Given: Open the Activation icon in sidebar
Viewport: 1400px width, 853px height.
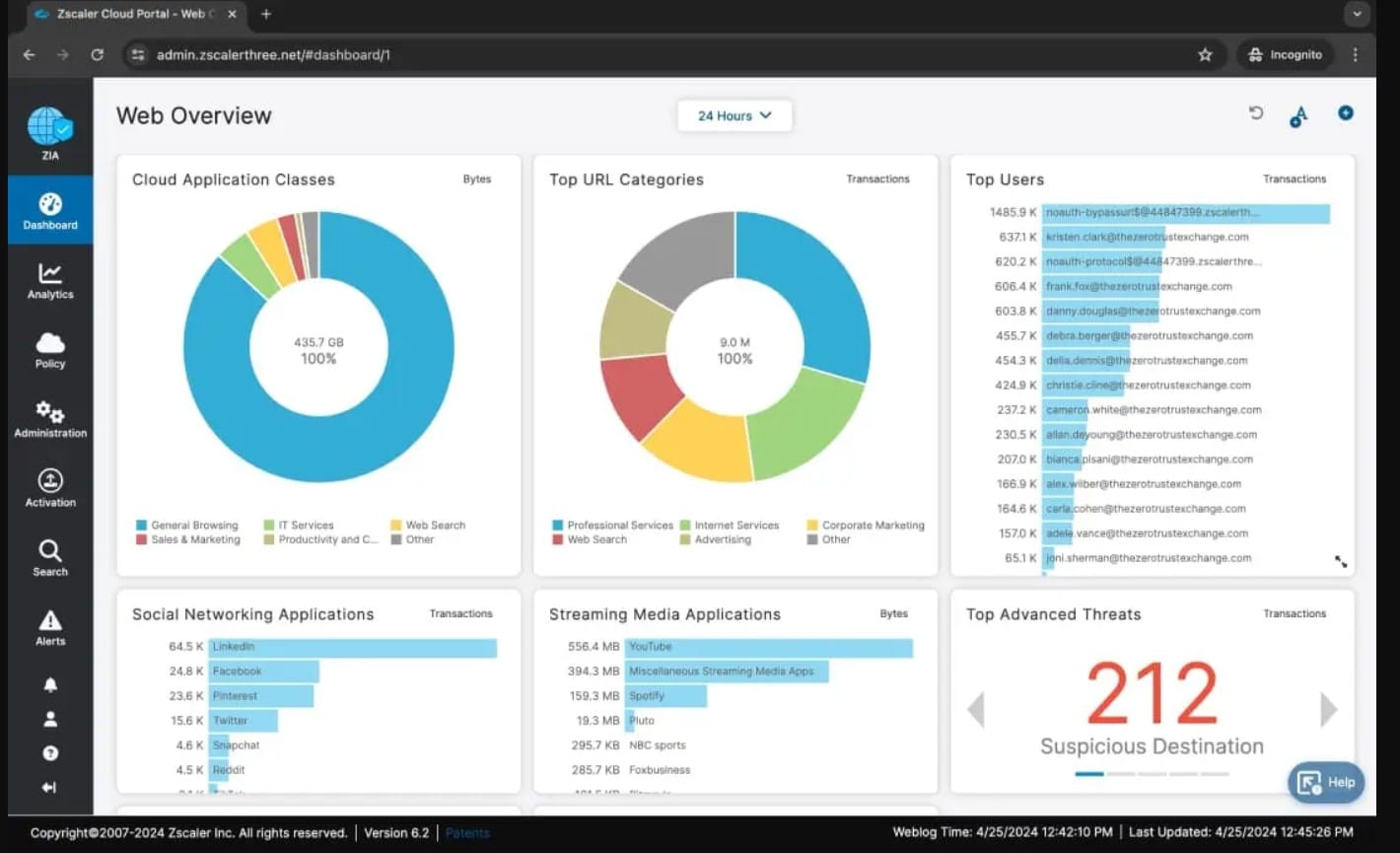Looking at the screenshot, I should (x=50, y=488).
